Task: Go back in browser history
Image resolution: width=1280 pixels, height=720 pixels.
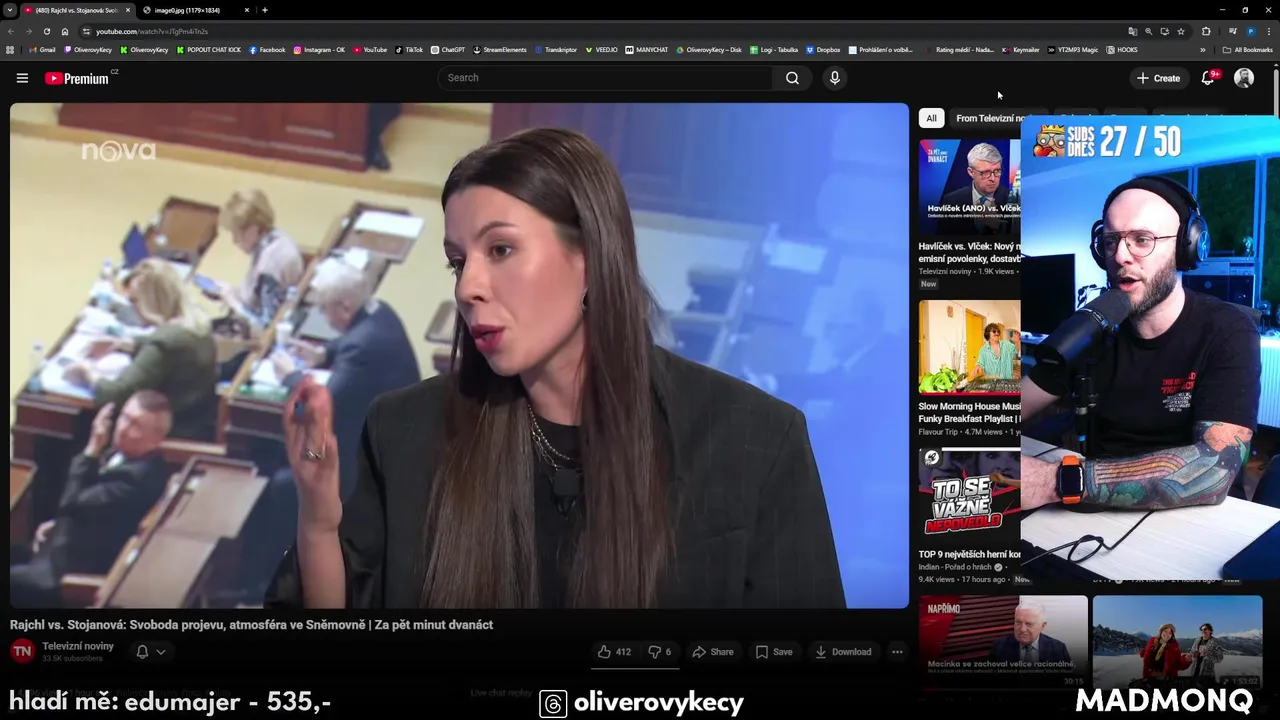Action: pyautogui.click(x=11, y=31)
